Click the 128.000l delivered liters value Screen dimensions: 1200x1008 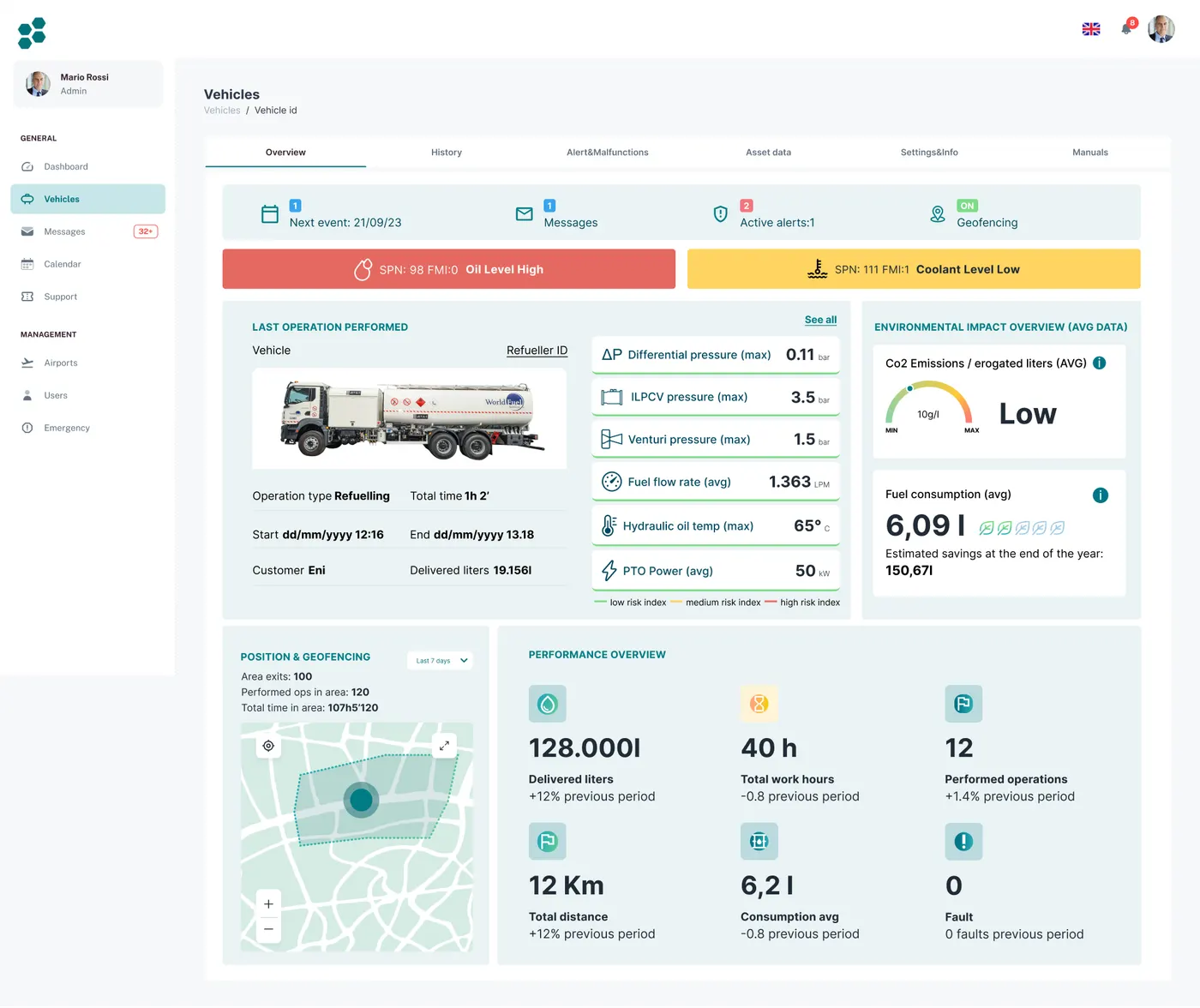[x=585, y=748]
